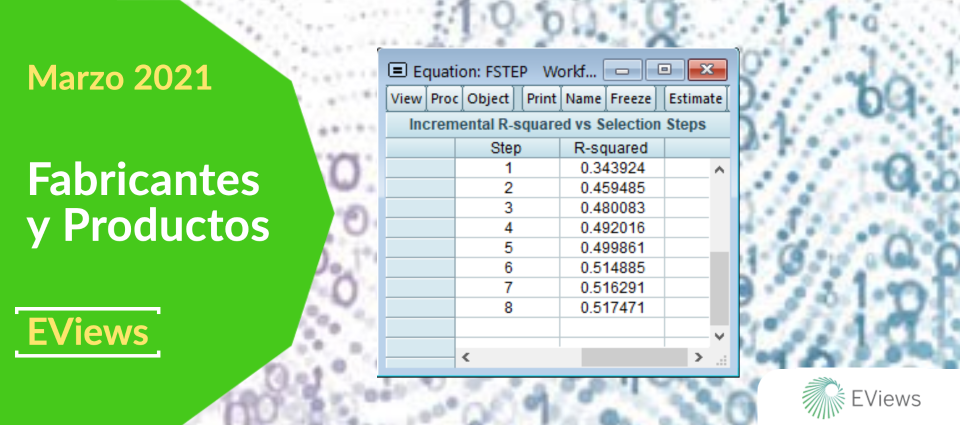
Task: Select Step cell for step 8
Action: 508,307
